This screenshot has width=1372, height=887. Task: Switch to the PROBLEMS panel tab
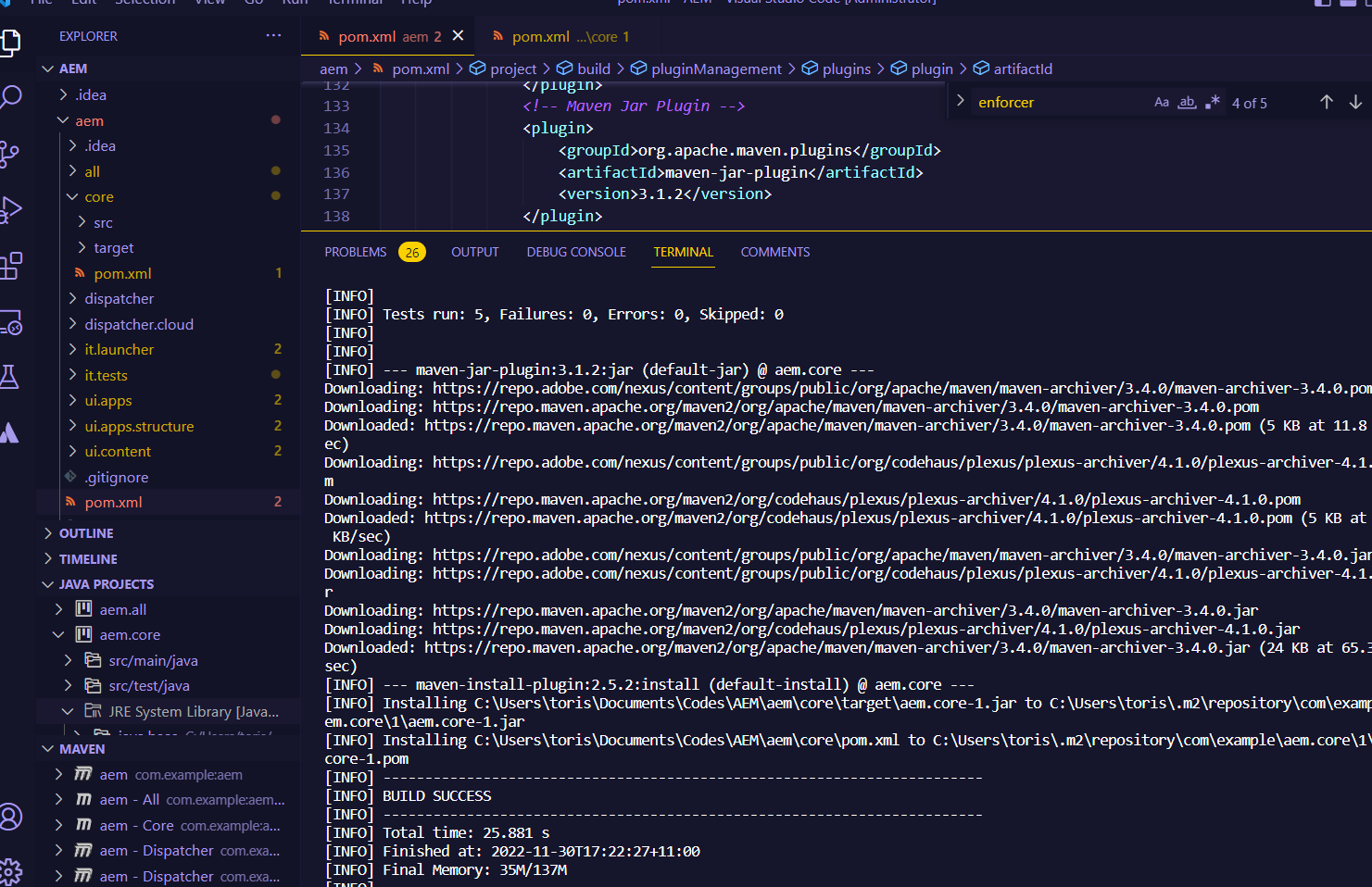(x=356, y=253)
